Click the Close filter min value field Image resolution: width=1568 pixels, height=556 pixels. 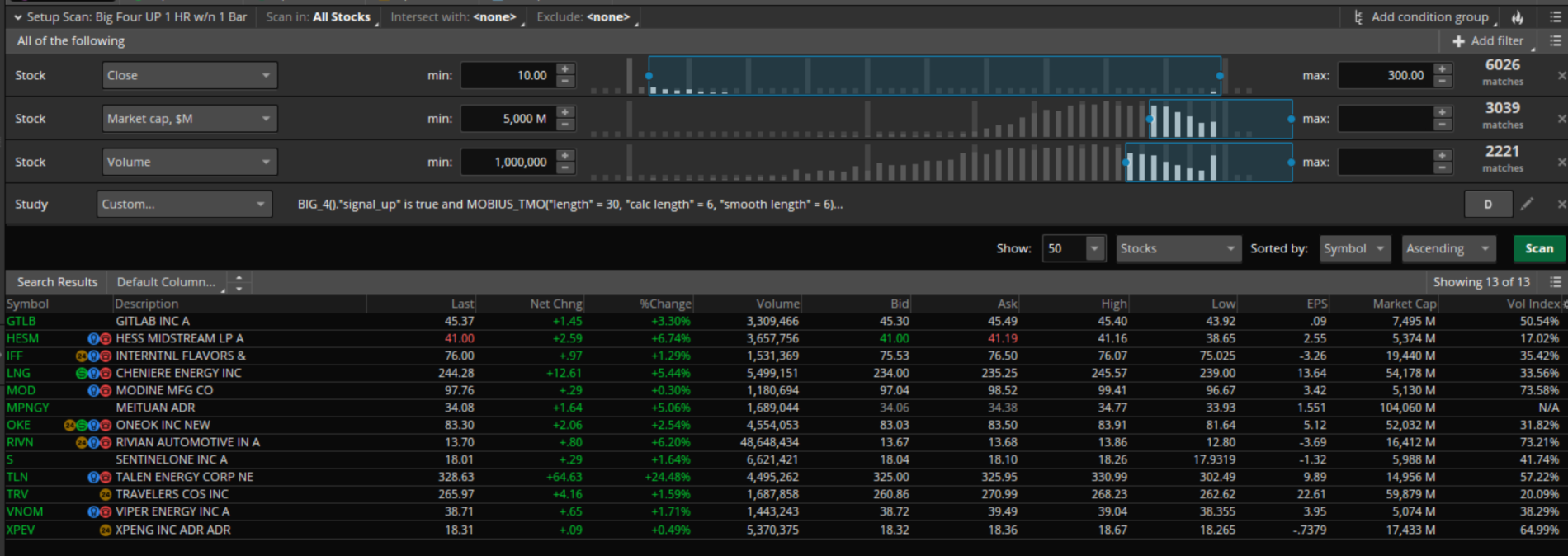click(x=509, y=75)
